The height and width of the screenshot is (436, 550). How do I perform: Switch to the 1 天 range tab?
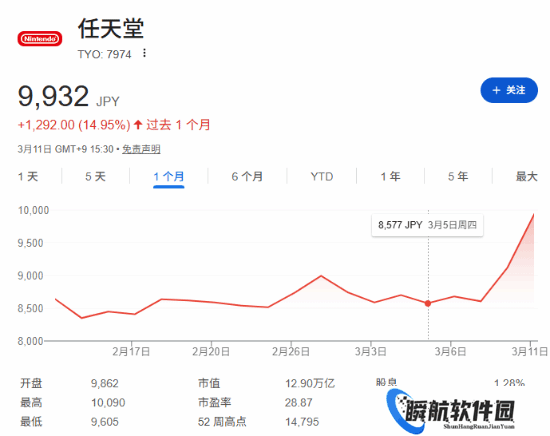pyautogui.click(x=28, y=176)
